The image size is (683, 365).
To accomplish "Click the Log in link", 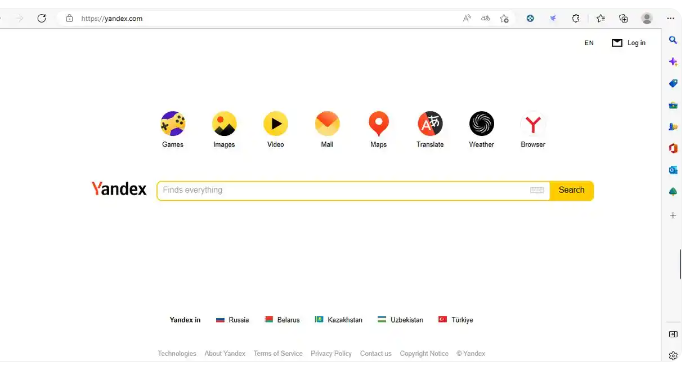I will [x=636, y=43].
